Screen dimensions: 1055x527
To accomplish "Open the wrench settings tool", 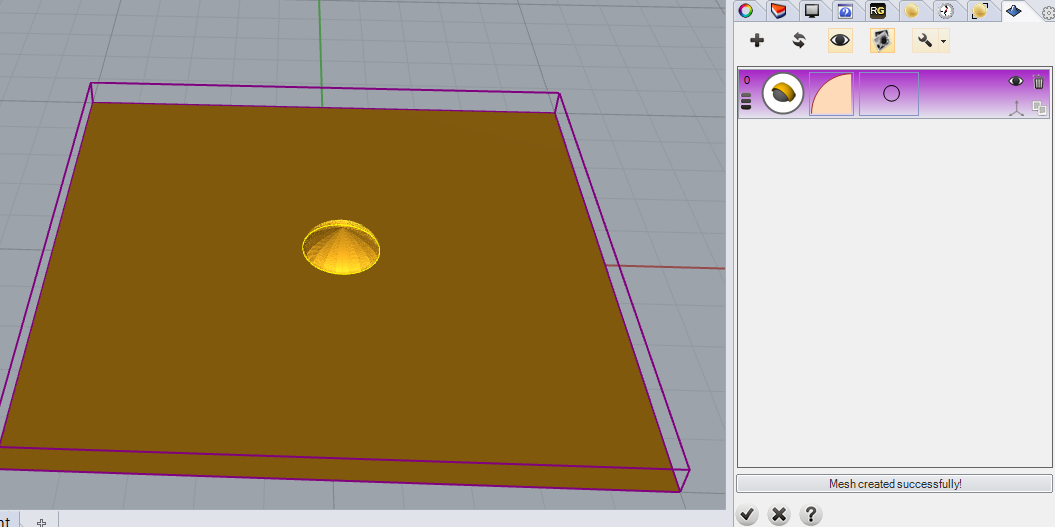I will (924, 41).
